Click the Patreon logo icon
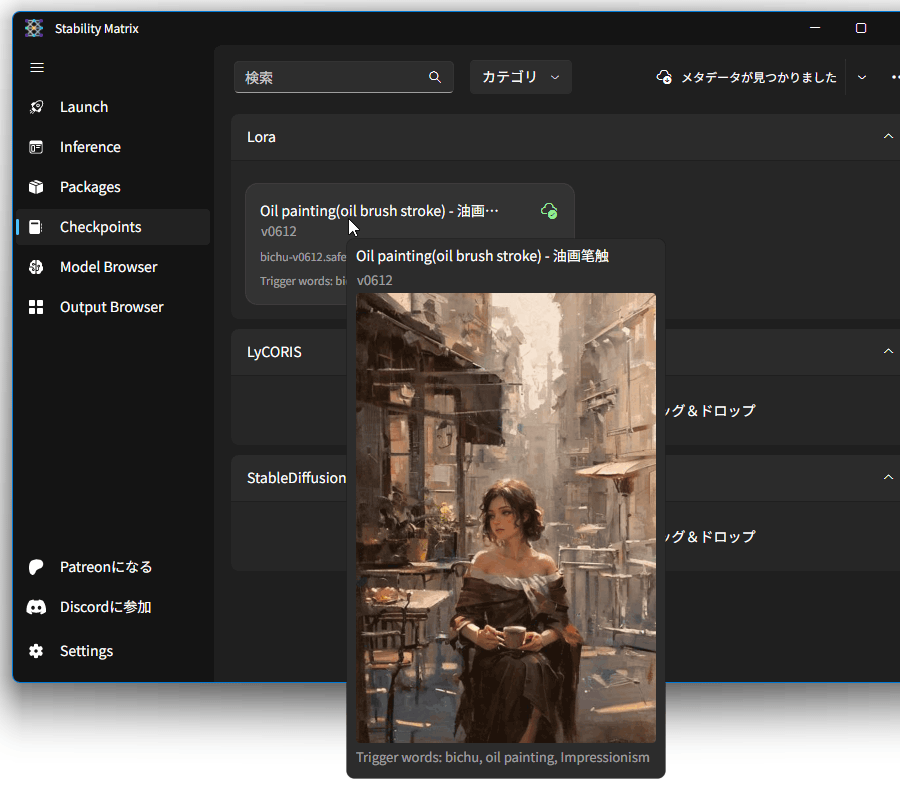900x790 pixels. [36, 567]
